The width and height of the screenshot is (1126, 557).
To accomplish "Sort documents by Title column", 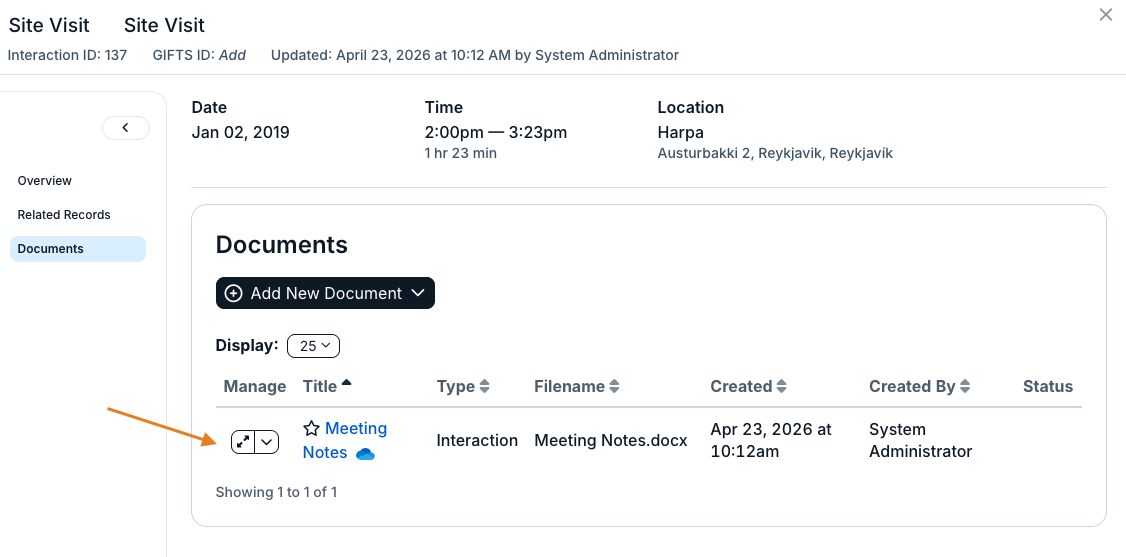I will [327, 386].
